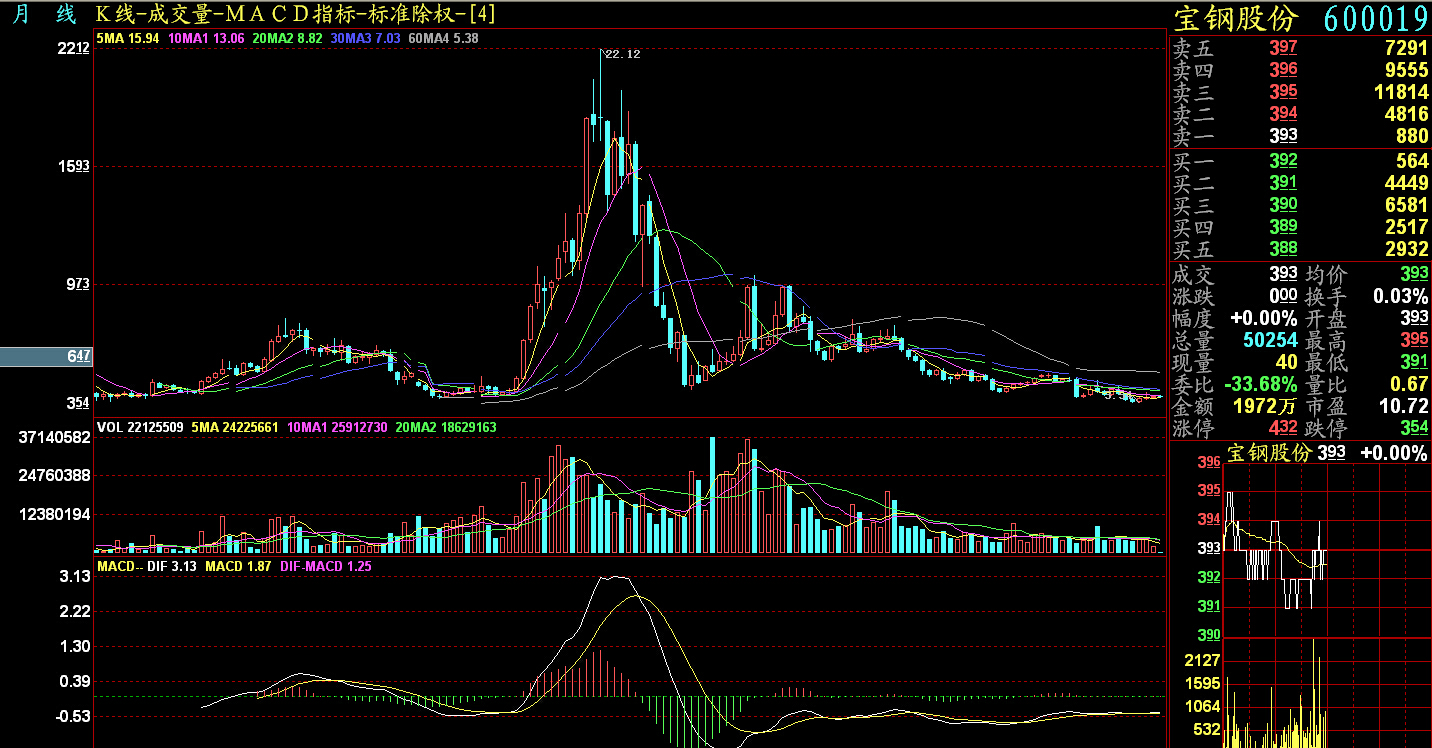This screenshot has width=1432, height=748.
Task: Click the VOL 22125509 volume label
Action: [140, 427]
